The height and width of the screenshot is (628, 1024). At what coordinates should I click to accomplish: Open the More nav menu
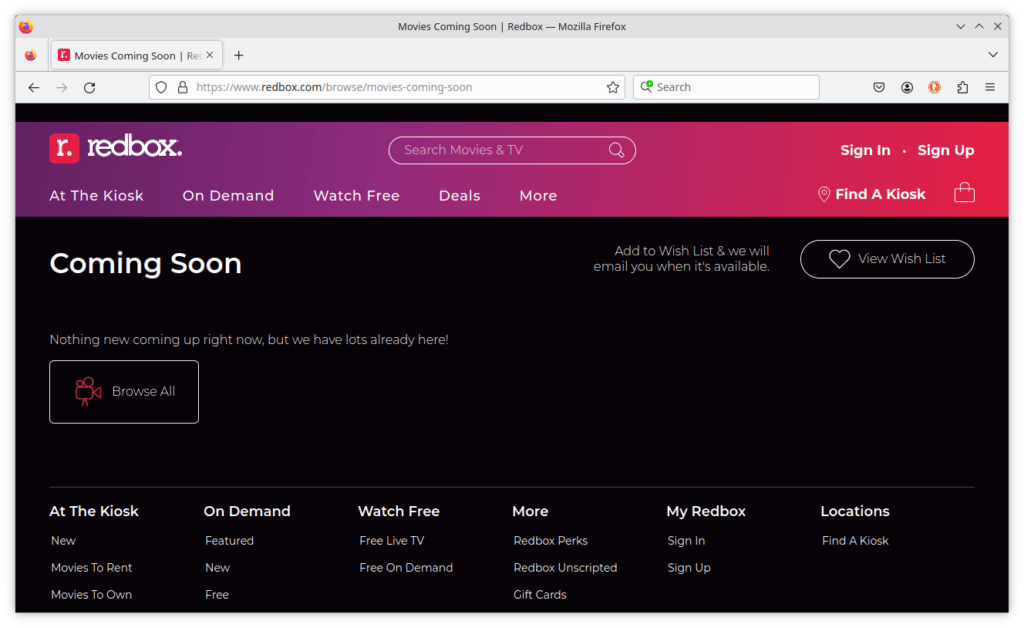538,196
